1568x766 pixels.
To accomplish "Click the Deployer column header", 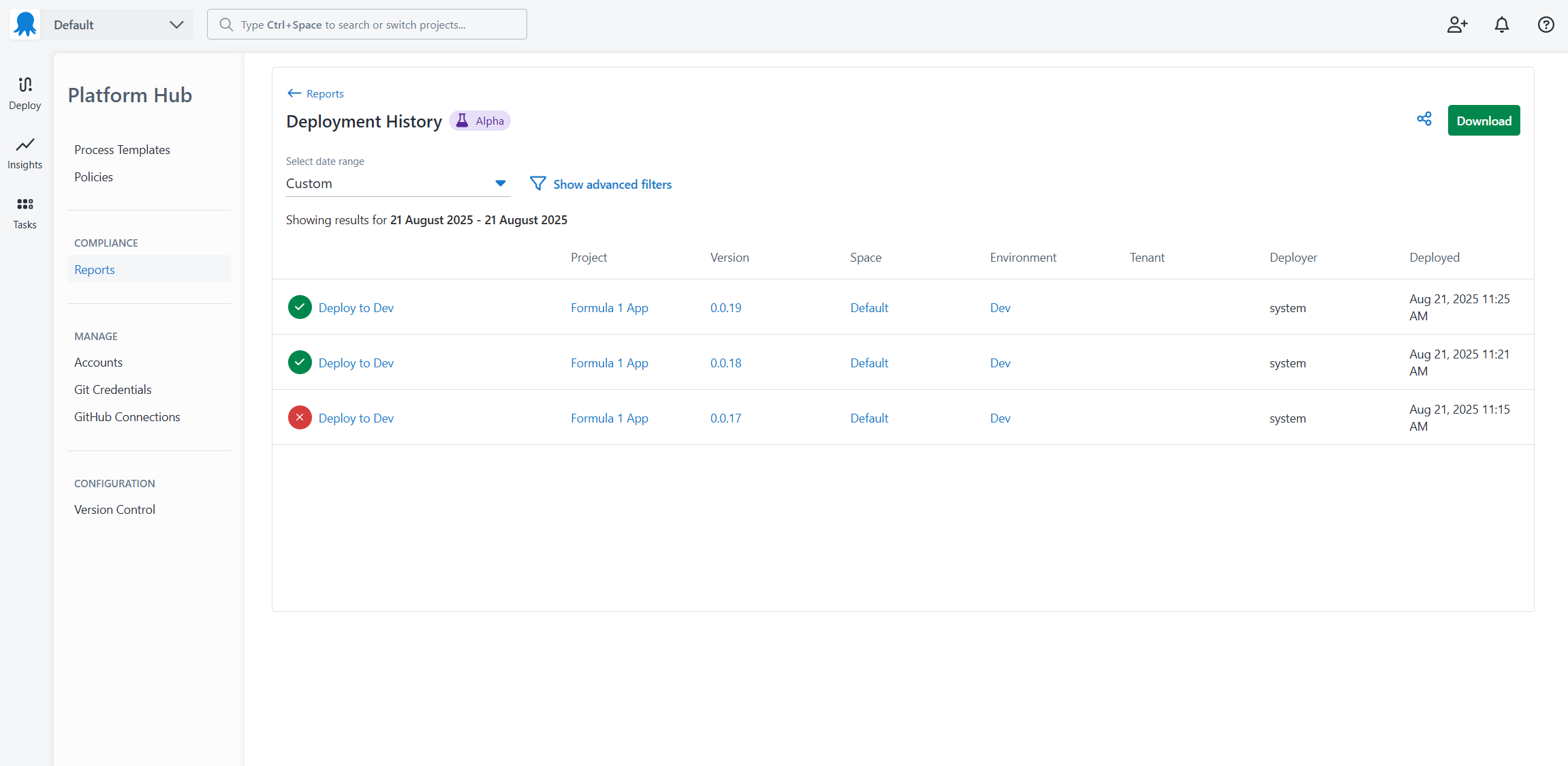I will click(1293, 257).
